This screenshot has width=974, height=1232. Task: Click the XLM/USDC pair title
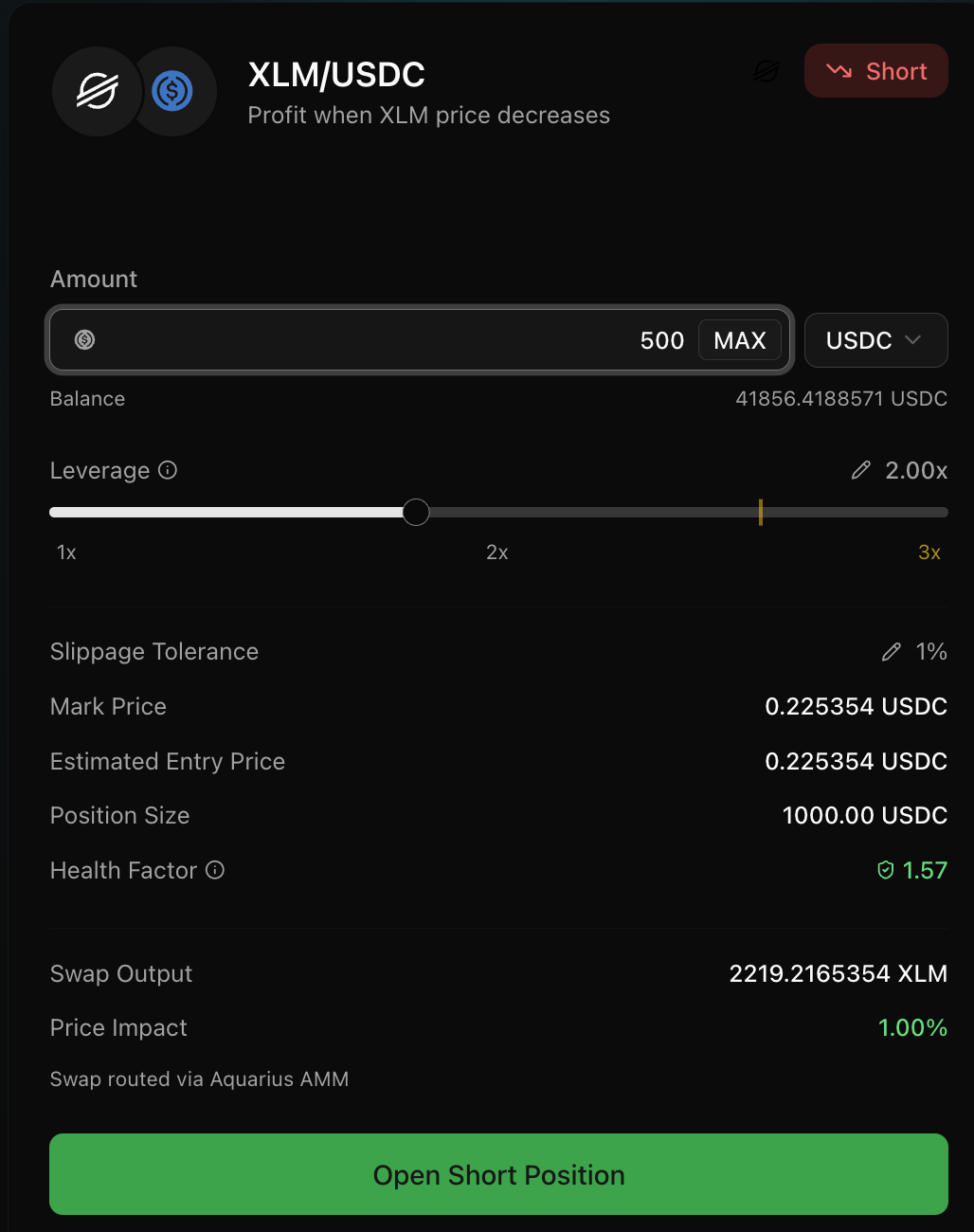335,74
